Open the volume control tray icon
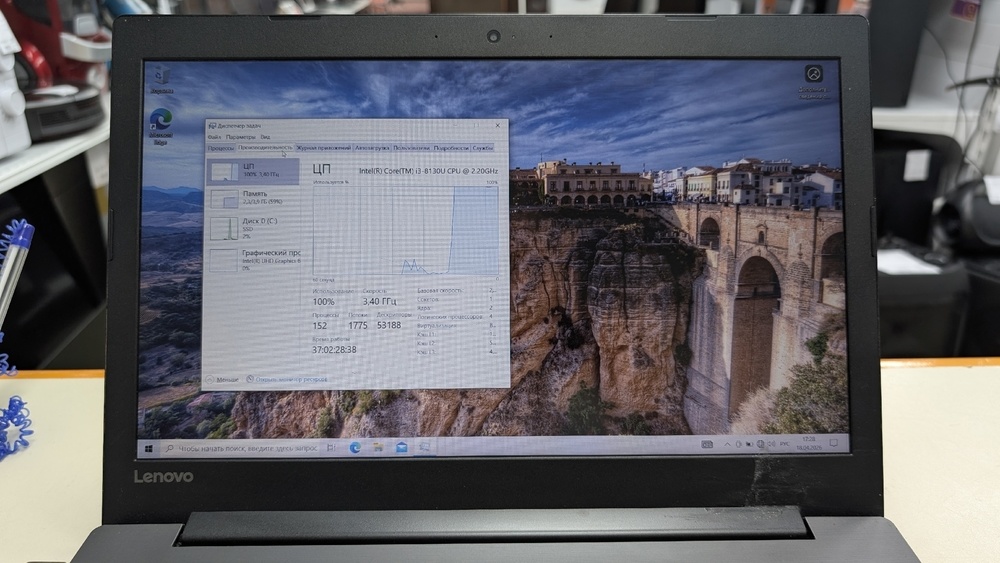 coord(771,444)
